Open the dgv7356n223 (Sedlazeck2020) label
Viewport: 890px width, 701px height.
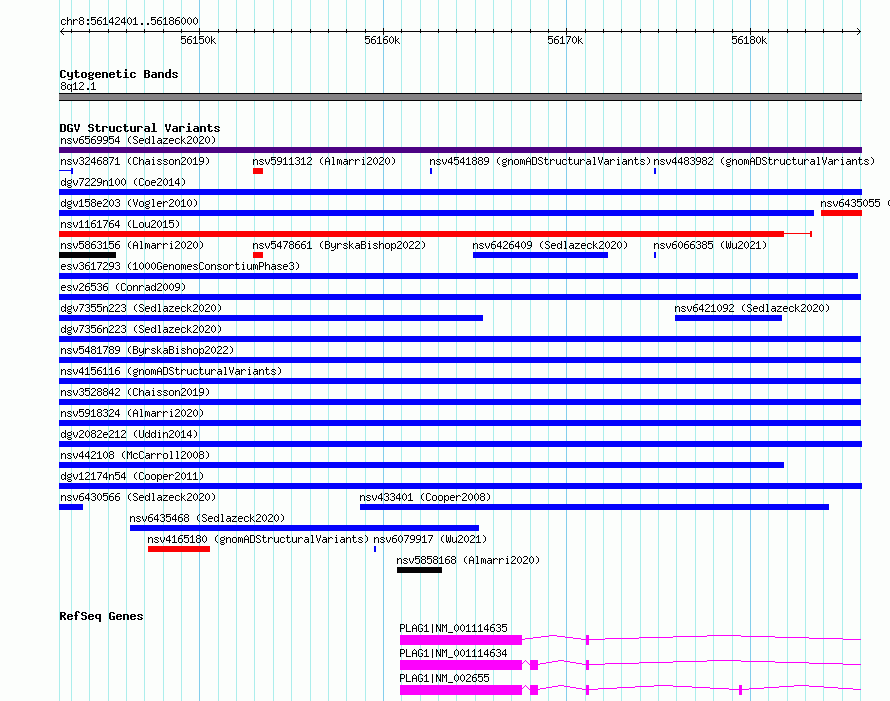click(141, 329)
